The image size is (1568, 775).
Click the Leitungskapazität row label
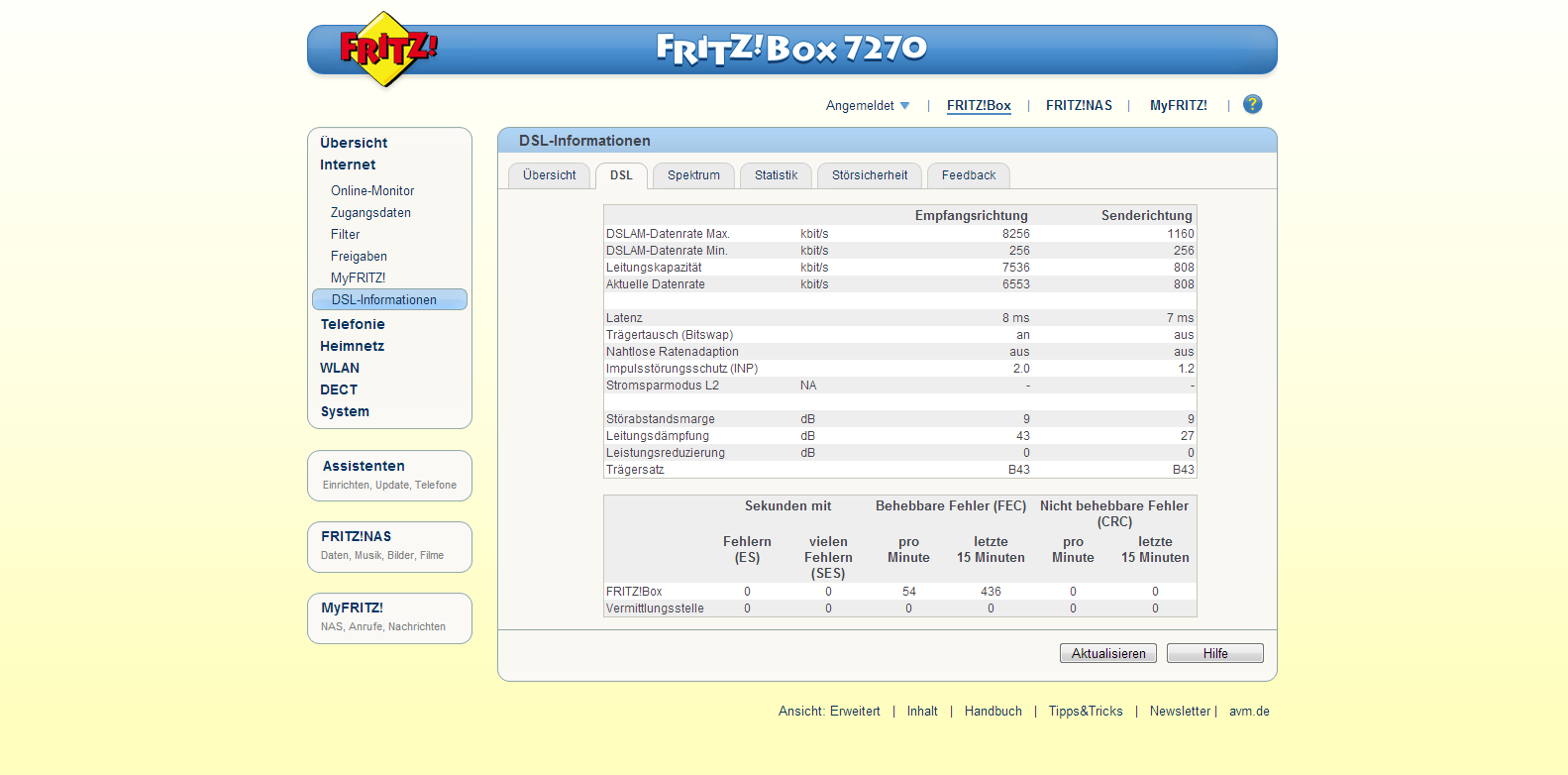[654, 268]
